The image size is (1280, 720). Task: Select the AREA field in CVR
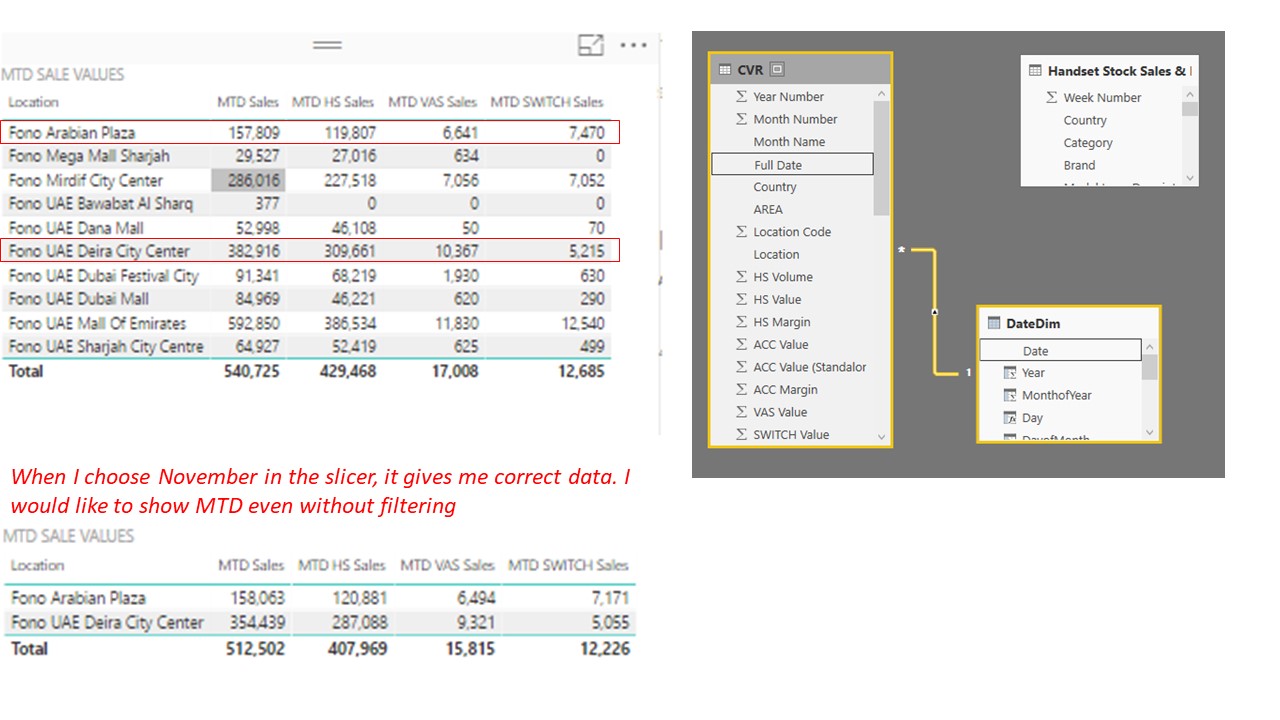(x=768, y=209)
